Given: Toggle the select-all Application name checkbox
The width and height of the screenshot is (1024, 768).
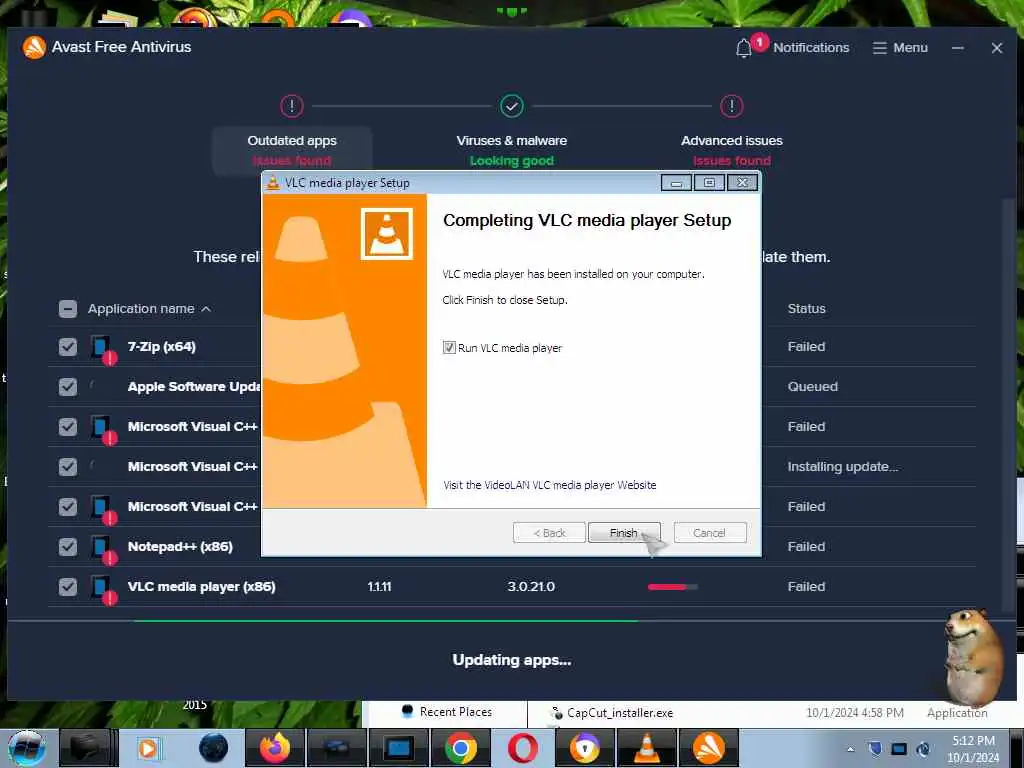Looking at the screenshot, I should click(x=68, y=309).
